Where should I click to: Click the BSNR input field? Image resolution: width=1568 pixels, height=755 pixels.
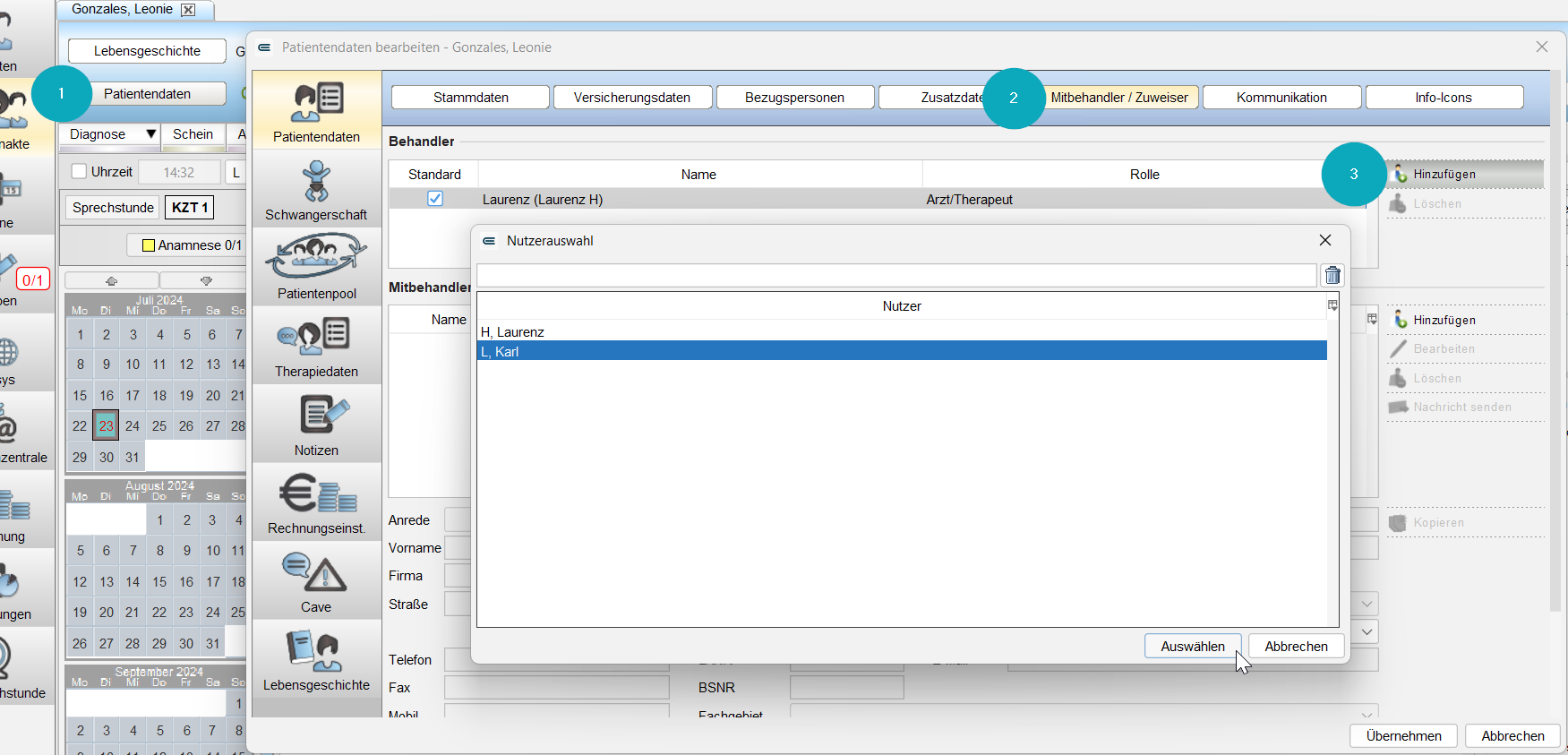[847, 688]
